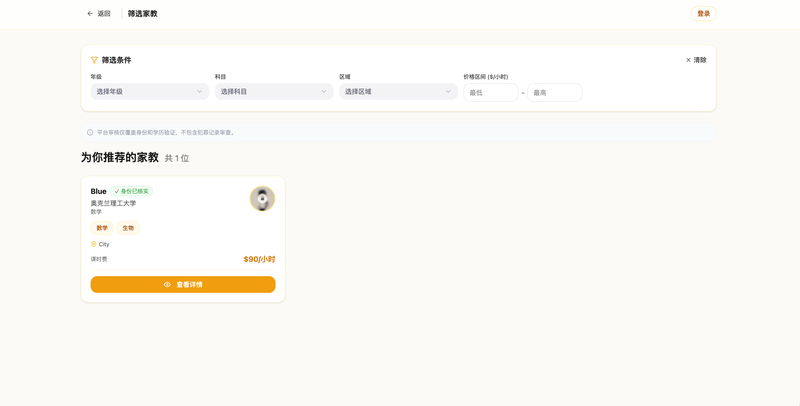Open the 选择区域 area dropdown
Image resolution: width=800 pixels, height=406 pixels.
(398, 92)
